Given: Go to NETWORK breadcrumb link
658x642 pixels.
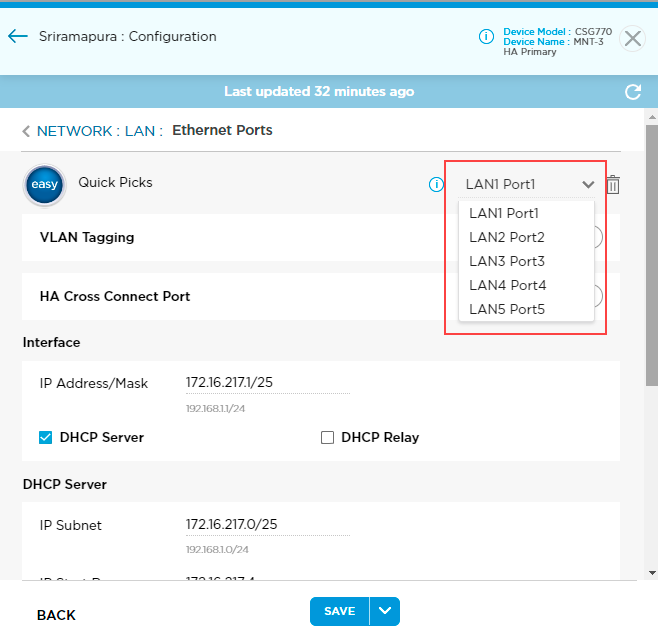Looking at the screenshot, I should (x=74, y=131).
